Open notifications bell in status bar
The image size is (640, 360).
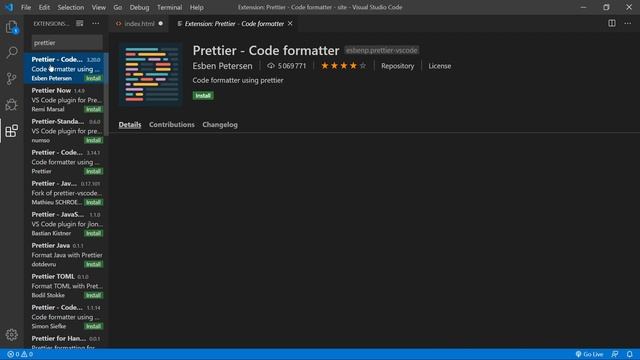(630, 354)
